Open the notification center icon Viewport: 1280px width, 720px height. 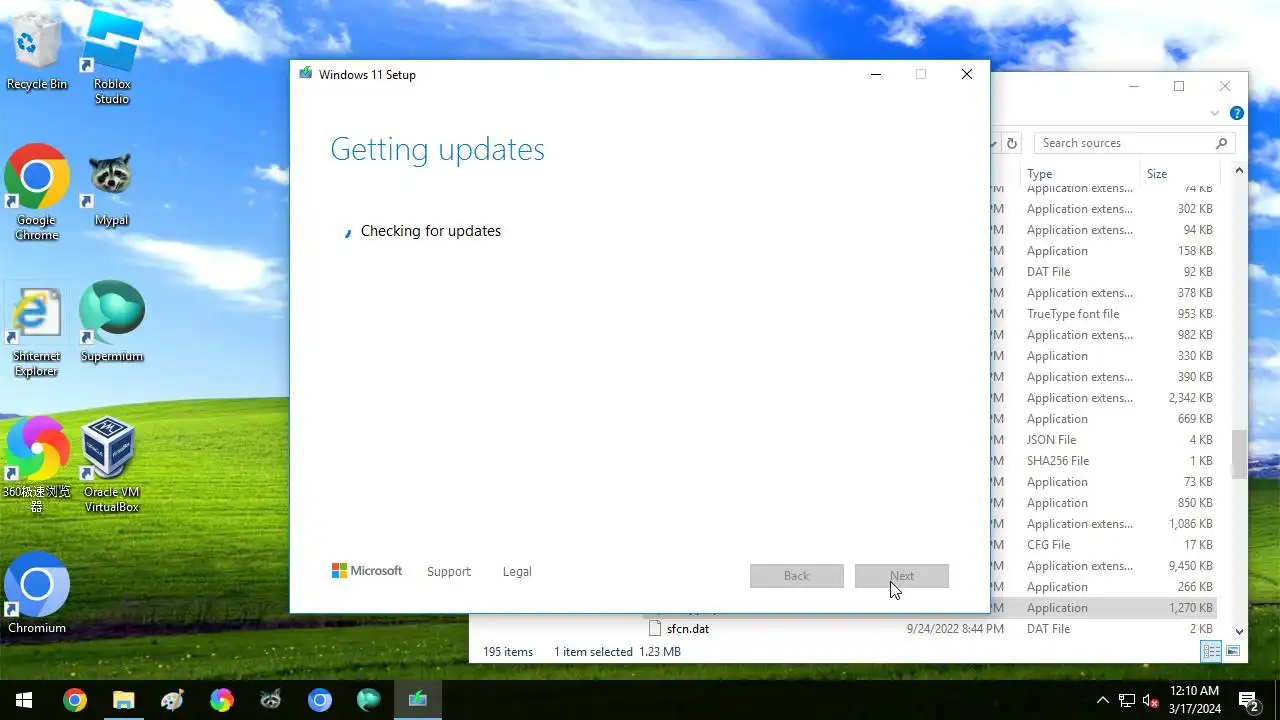pyautogui.click(x=1248, y=700)
